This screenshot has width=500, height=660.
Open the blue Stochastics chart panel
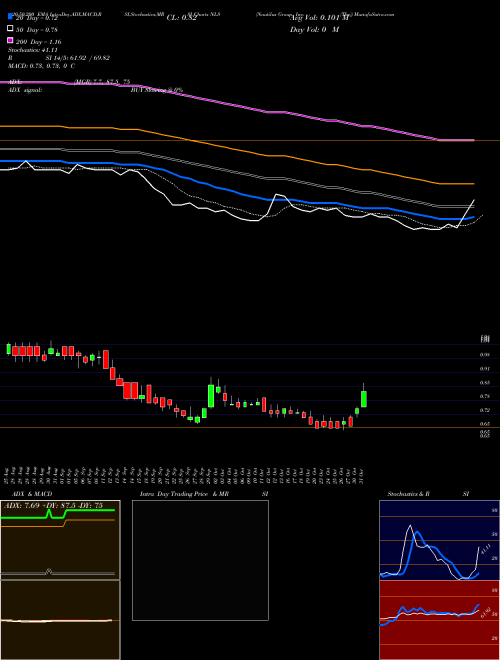click(439, 540)
